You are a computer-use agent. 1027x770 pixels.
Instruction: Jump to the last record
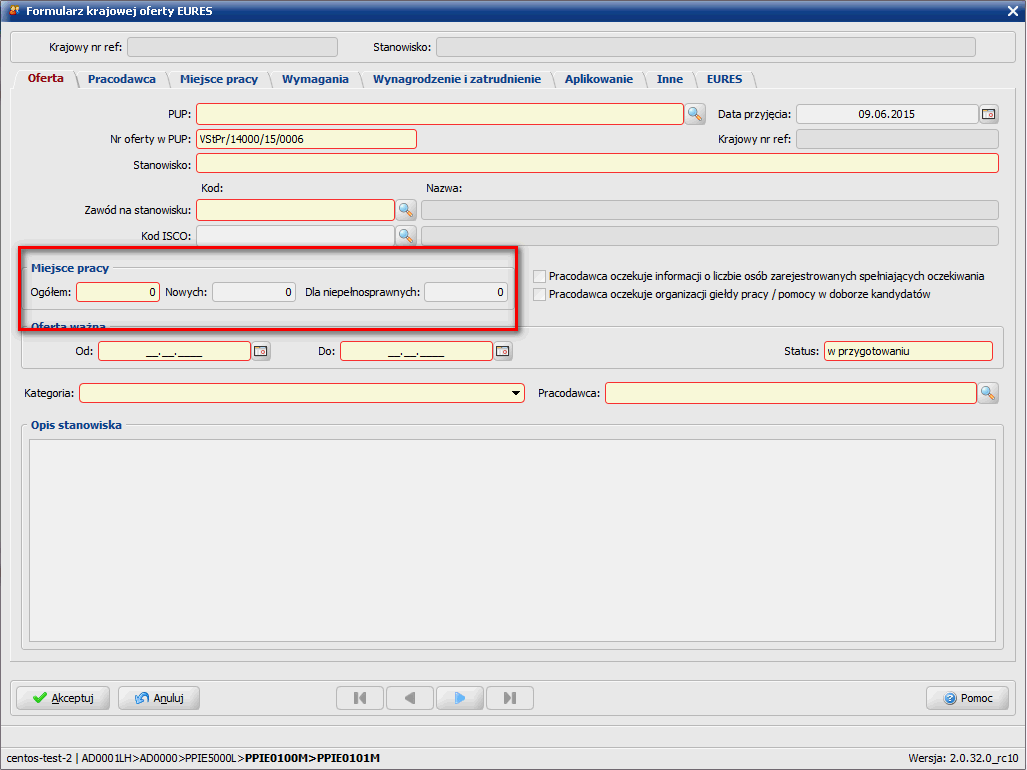click(510, 698)
